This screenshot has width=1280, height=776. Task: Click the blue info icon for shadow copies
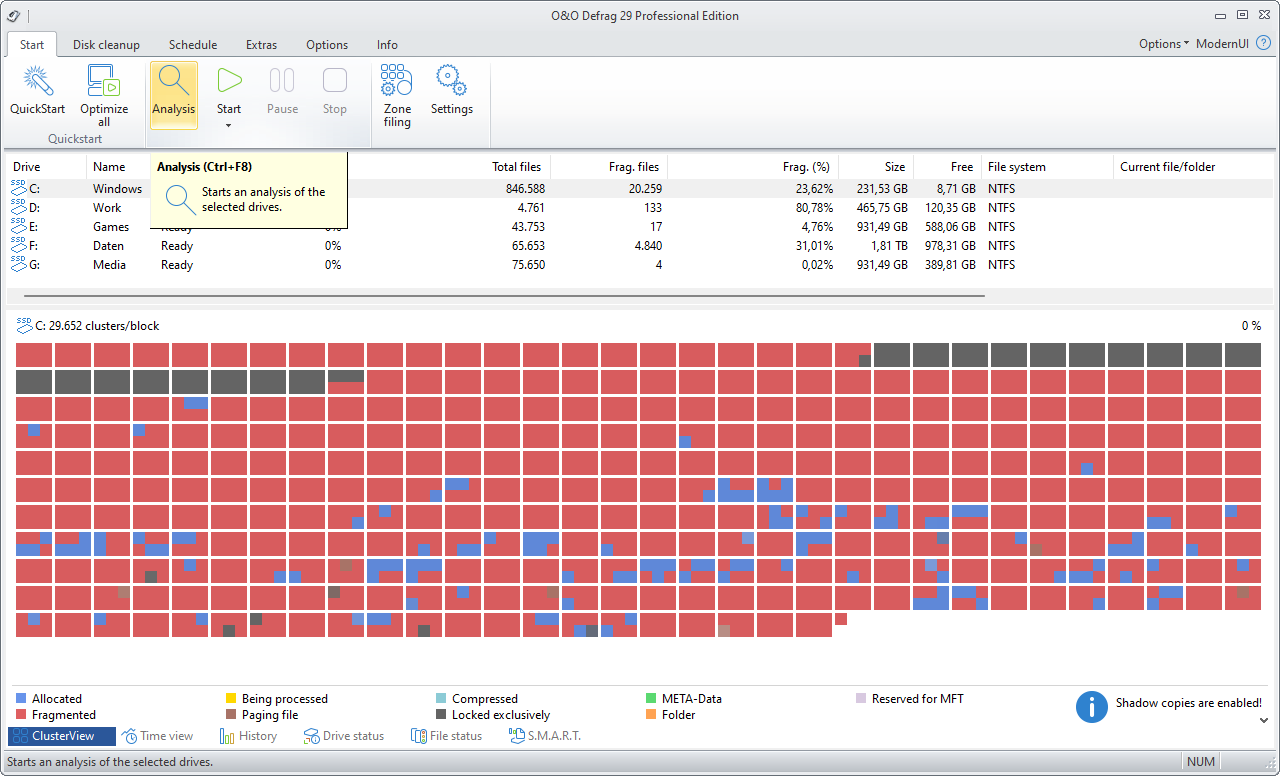coord(1092,706)
